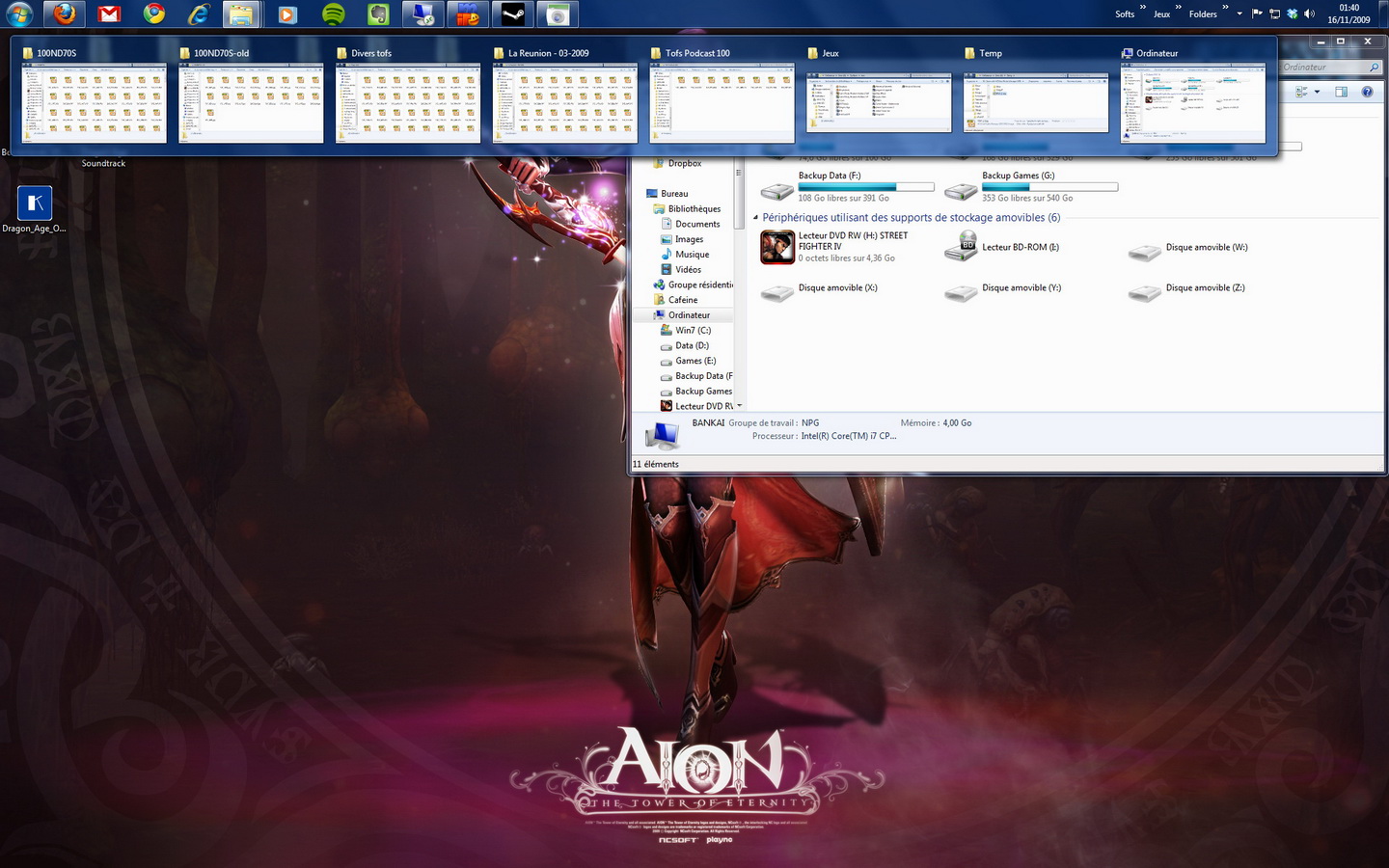
Task: Click the Backup Data (F:) usage bar
Action: pyautogui.click(x=865, y=187)
